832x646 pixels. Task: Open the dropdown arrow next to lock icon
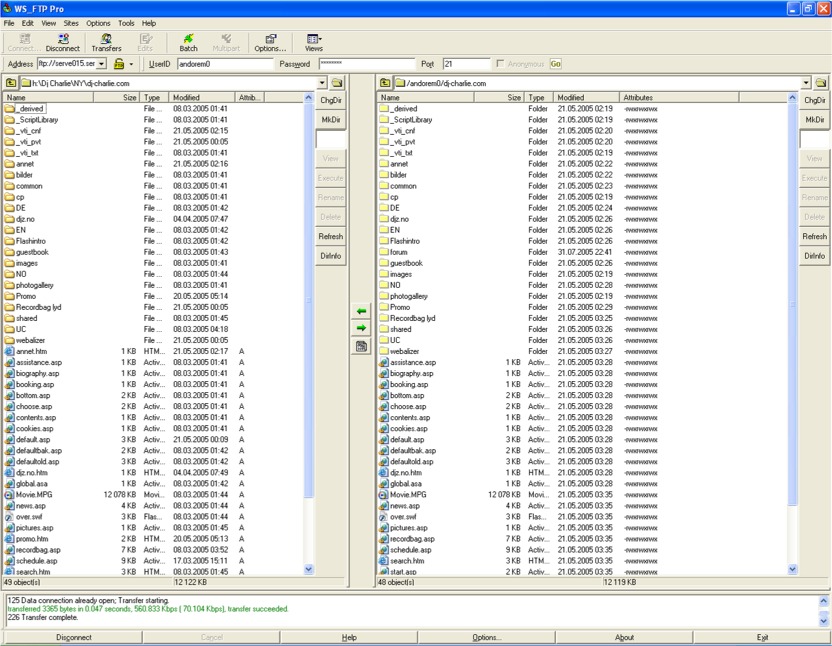(131, 64)
